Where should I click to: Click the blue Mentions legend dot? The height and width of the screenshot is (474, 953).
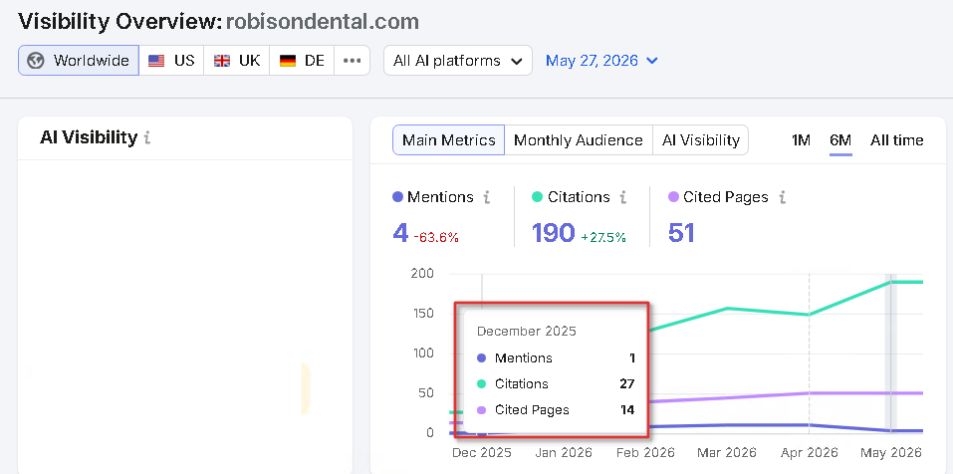click(398, 197)
